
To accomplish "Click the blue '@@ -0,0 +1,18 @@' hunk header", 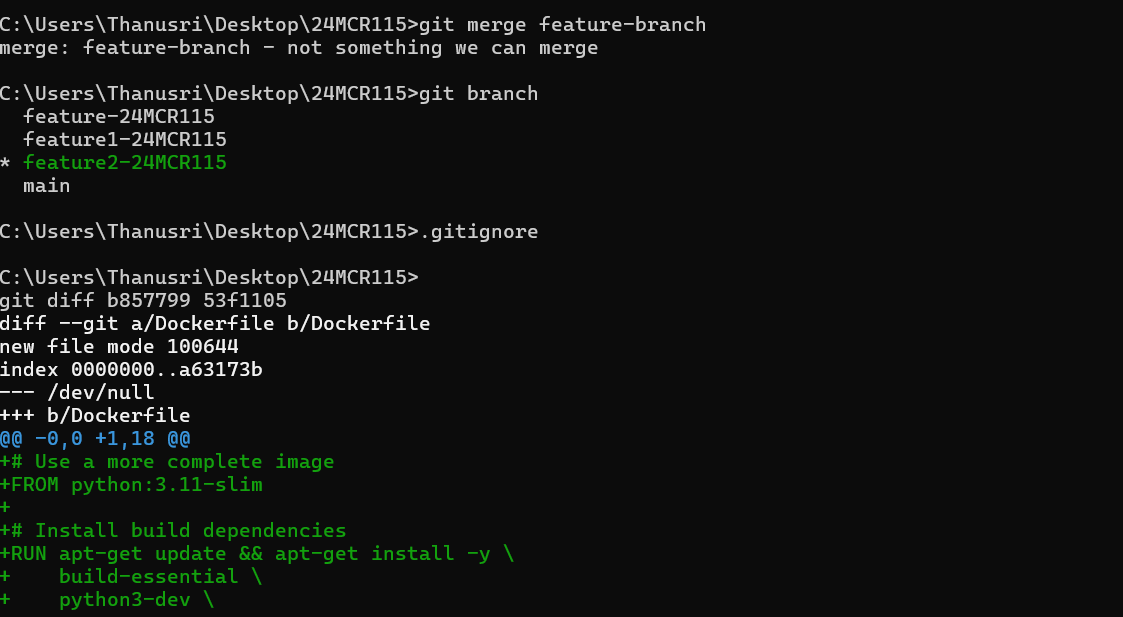I will click(95, 439).
